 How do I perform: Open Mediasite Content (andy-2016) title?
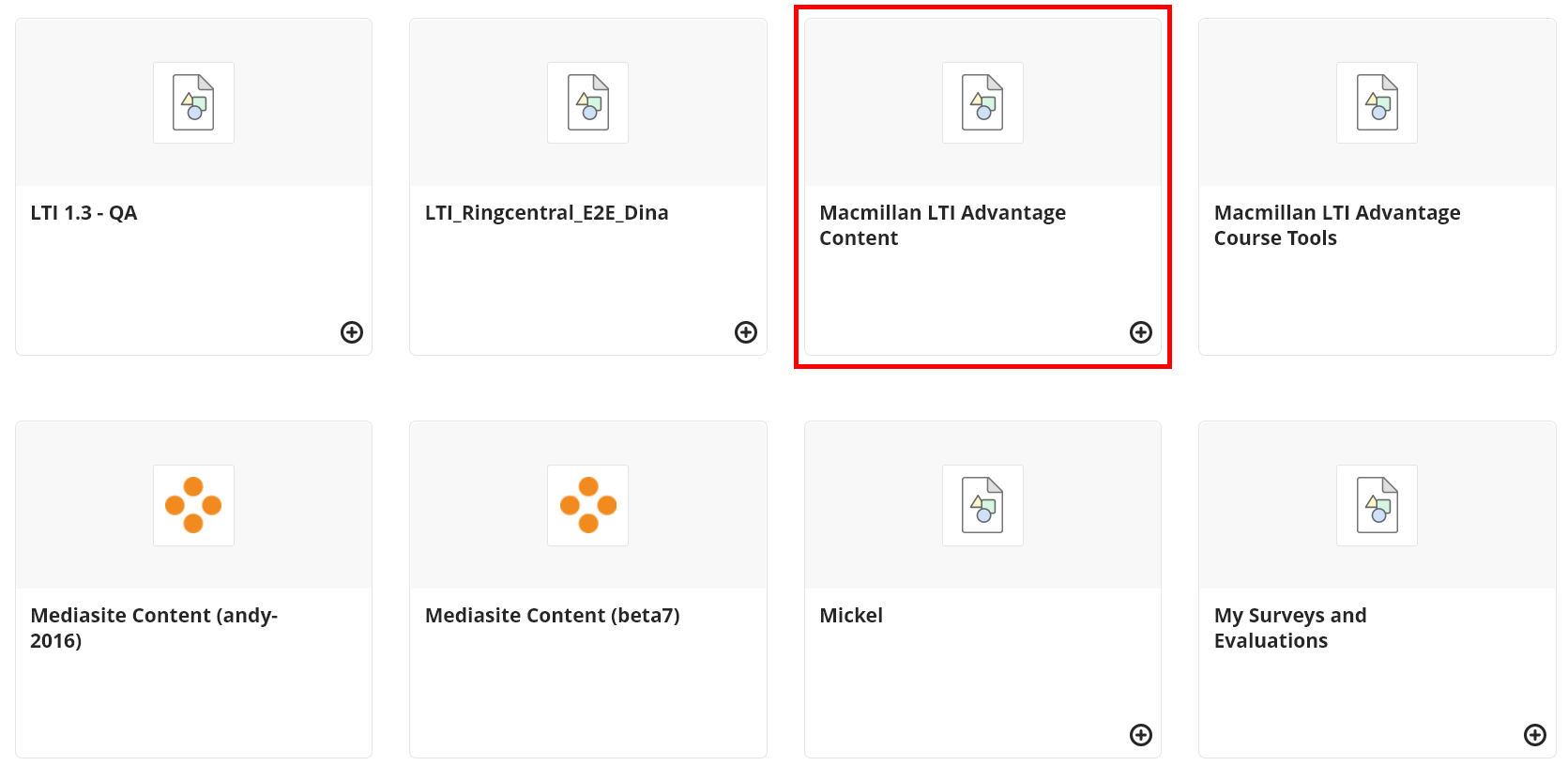[x=154, y=628]
